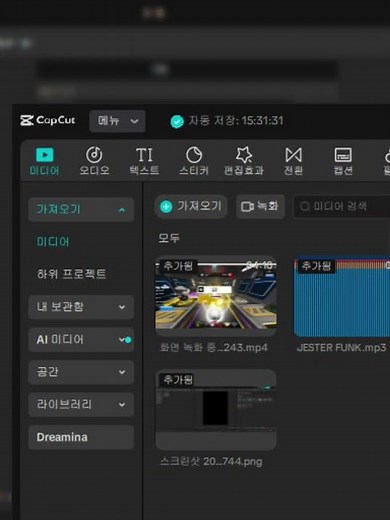The image size is (390, 520).
Task: Select 하위 프로젝트 in the sidebar
Action: [71, 274]
